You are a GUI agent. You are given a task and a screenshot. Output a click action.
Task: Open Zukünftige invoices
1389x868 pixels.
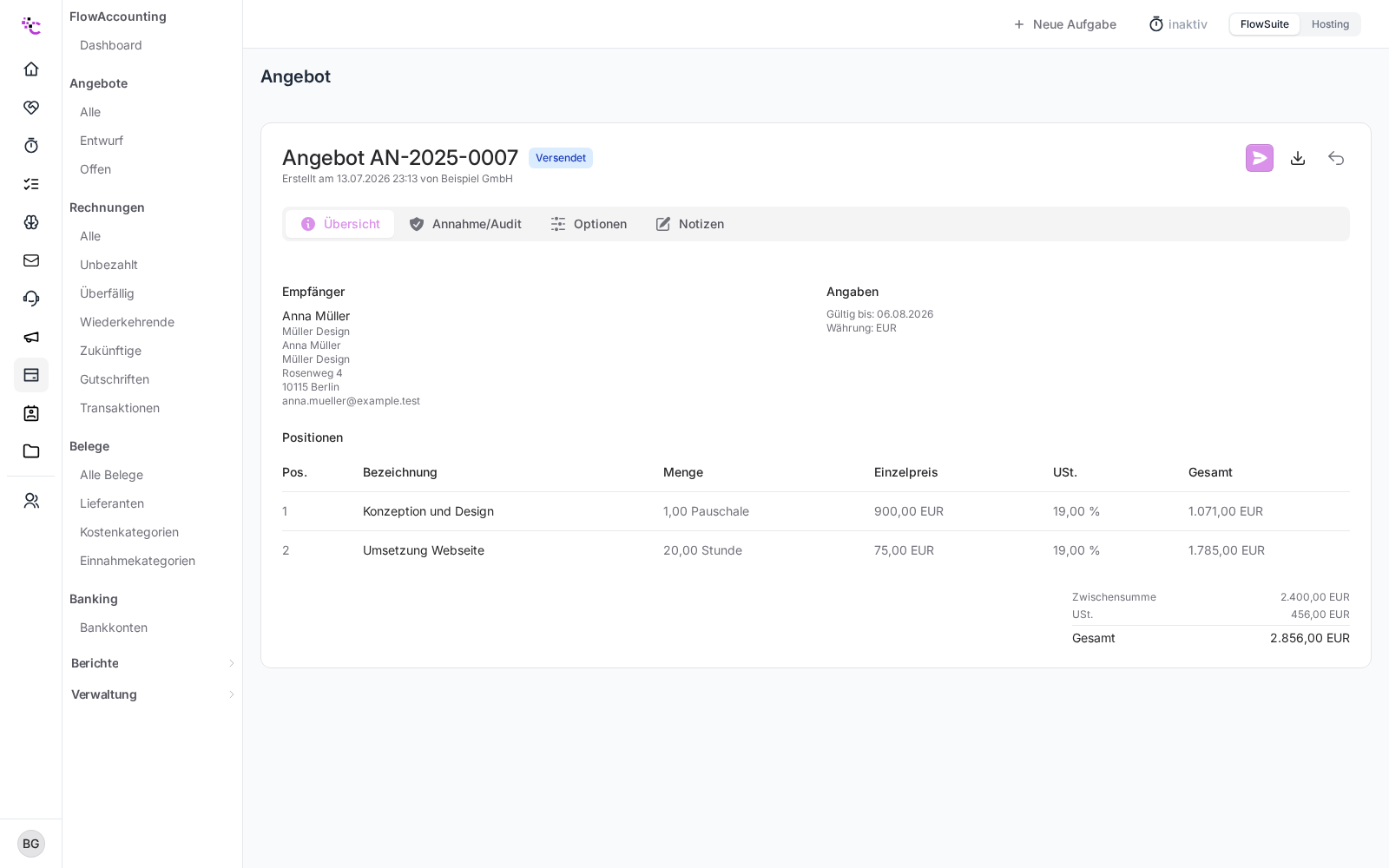click(110, 351)
